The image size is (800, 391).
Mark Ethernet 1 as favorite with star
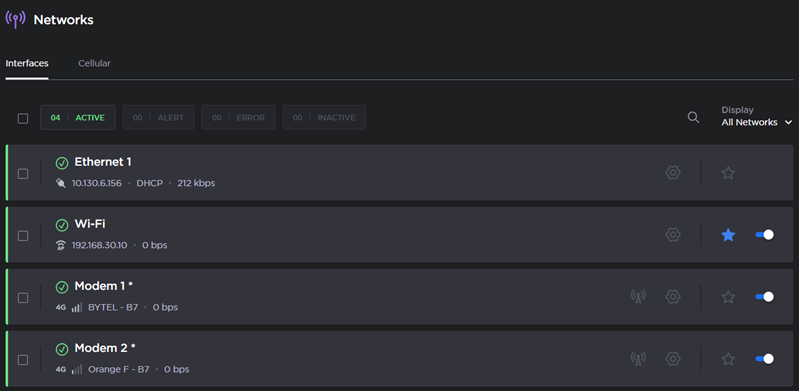coord(728,173)
